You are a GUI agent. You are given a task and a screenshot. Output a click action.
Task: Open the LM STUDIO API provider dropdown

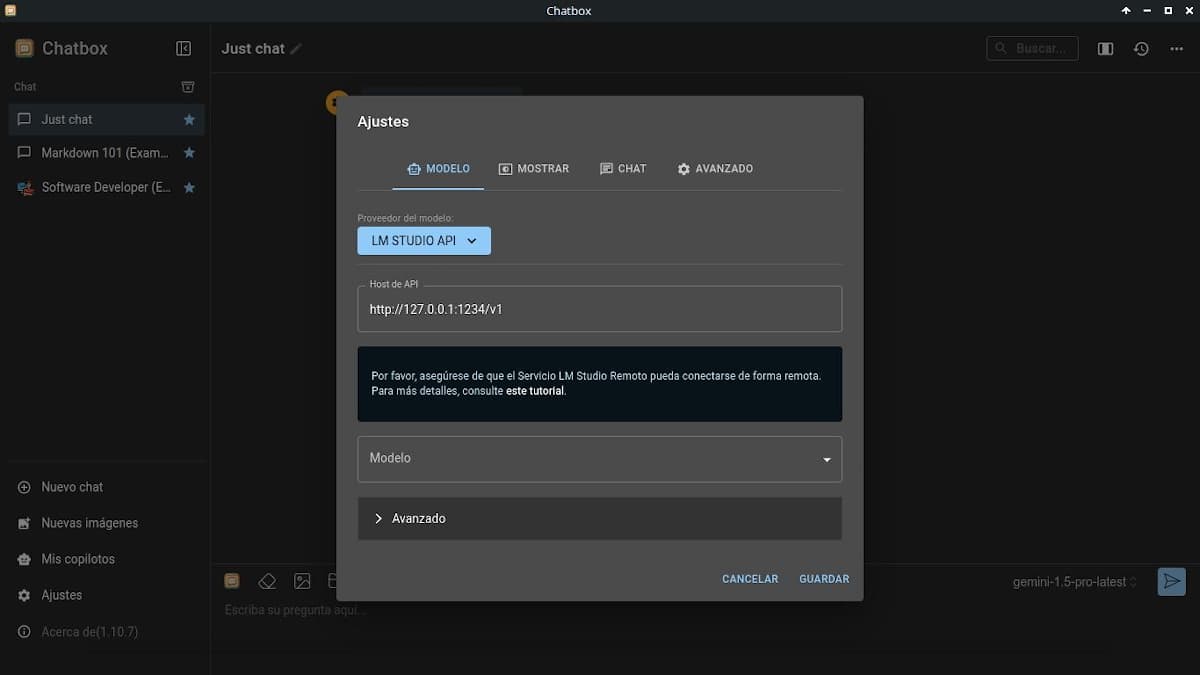tap(424, 241)
